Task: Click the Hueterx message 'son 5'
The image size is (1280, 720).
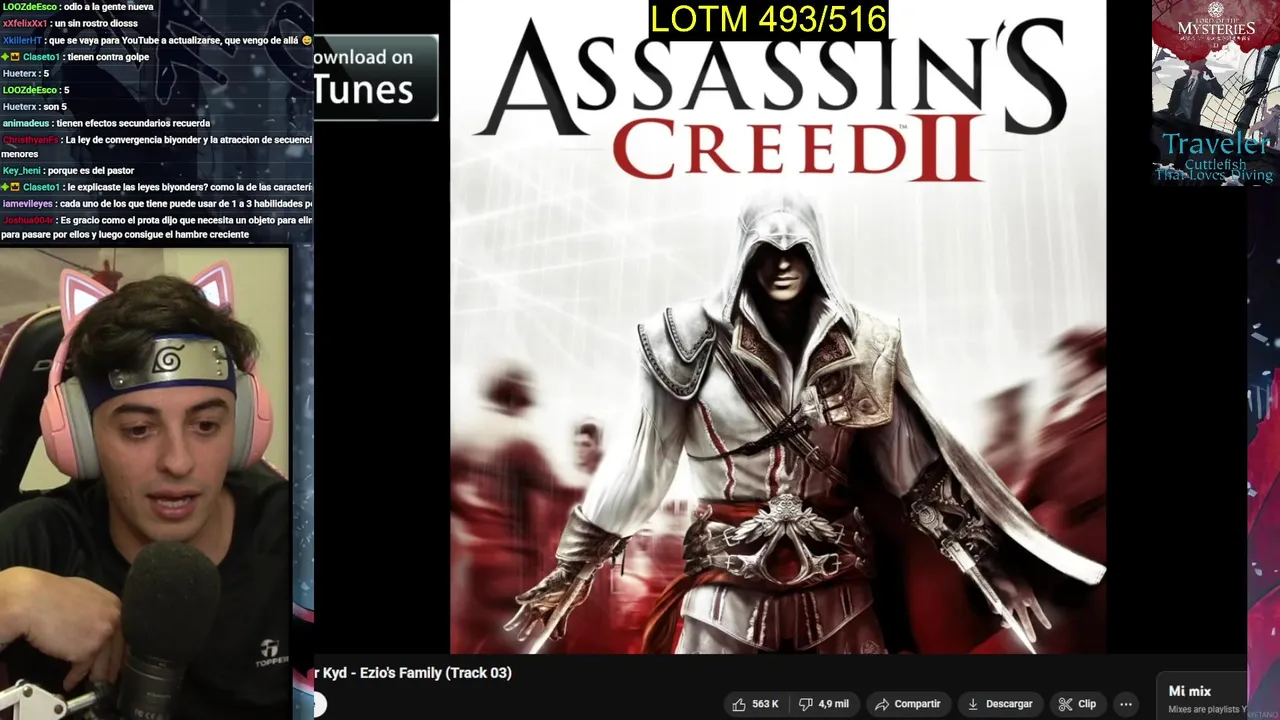Action: (54, 107)
